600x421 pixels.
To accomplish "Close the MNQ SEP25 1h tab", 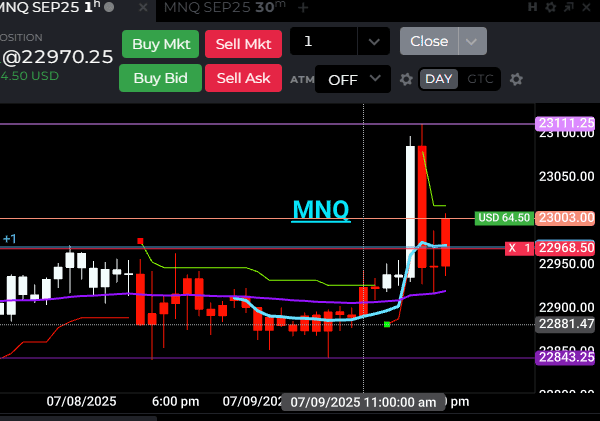I will (x=143, y=7).
